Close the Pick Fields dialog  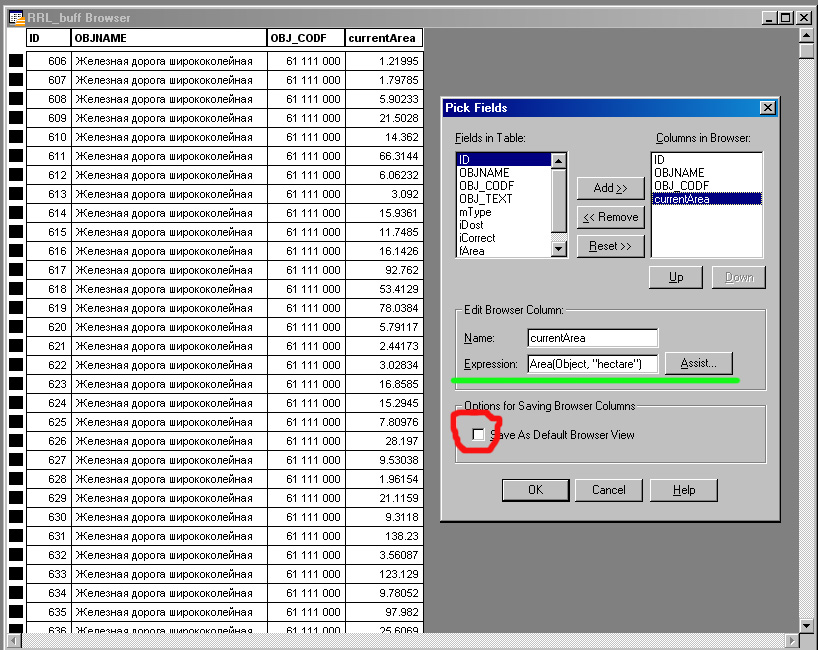pos(767,108)
